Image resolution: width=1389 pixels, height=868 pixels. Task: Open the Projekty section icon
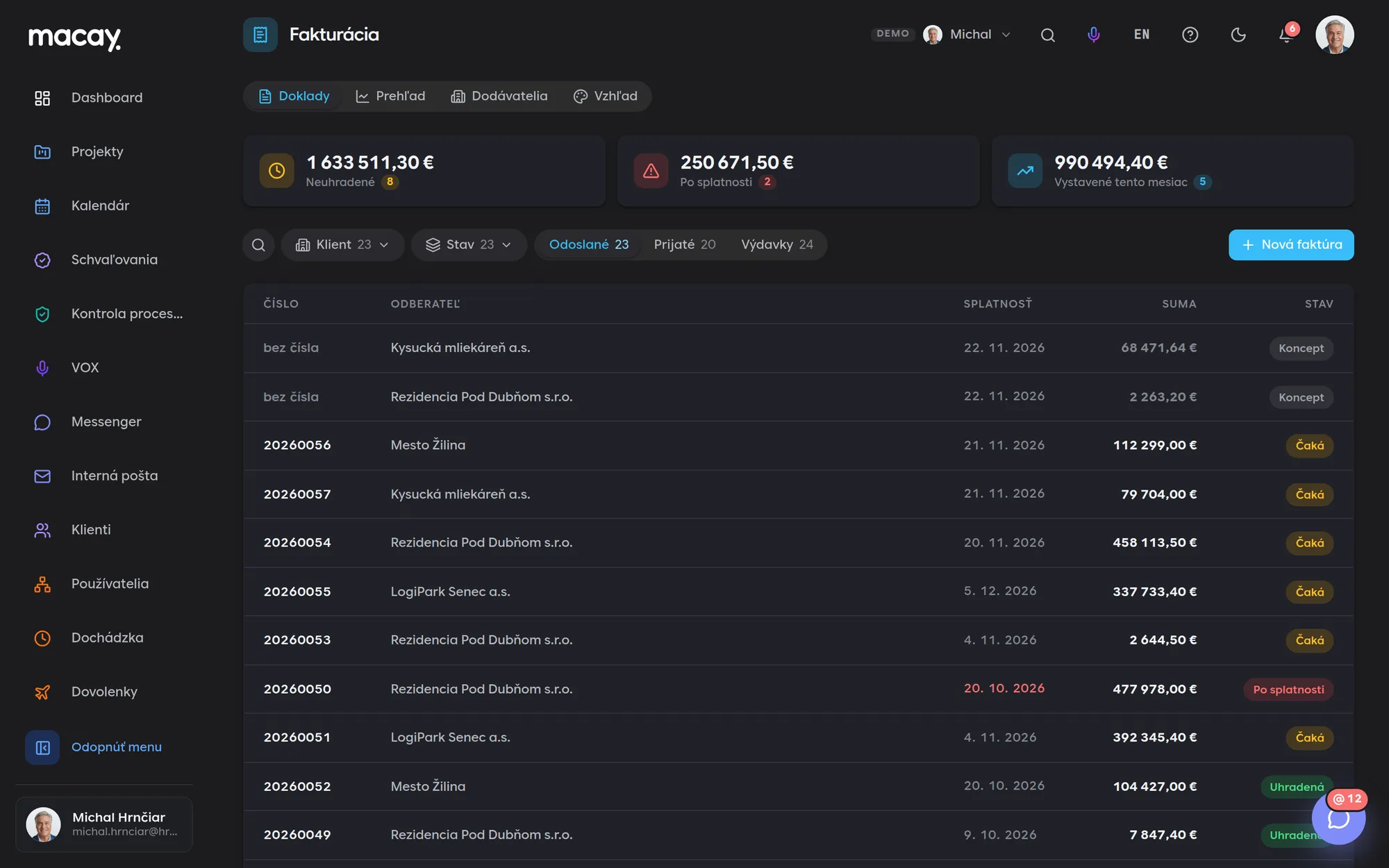42,152
